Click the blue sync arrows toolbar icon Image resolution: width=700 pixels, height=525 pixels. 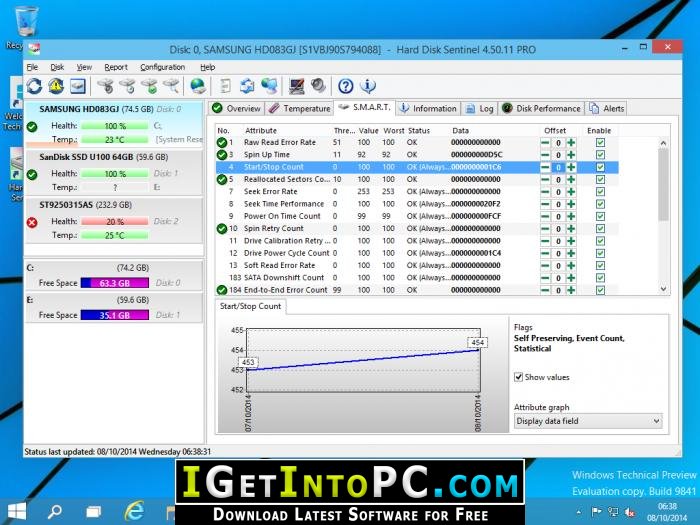tap(247, 86)
